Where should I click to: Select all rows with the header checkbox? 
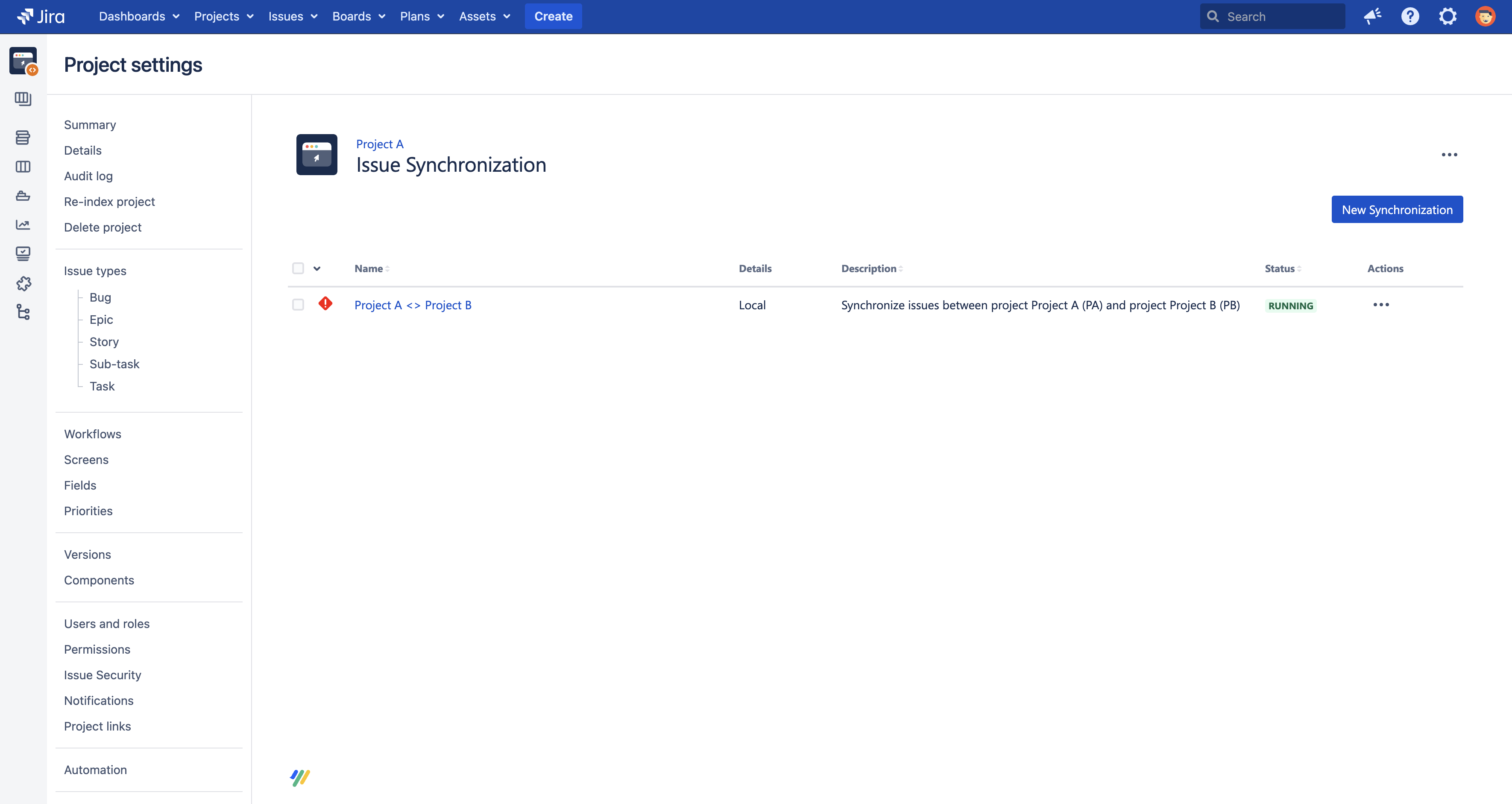tap(298, 267)
